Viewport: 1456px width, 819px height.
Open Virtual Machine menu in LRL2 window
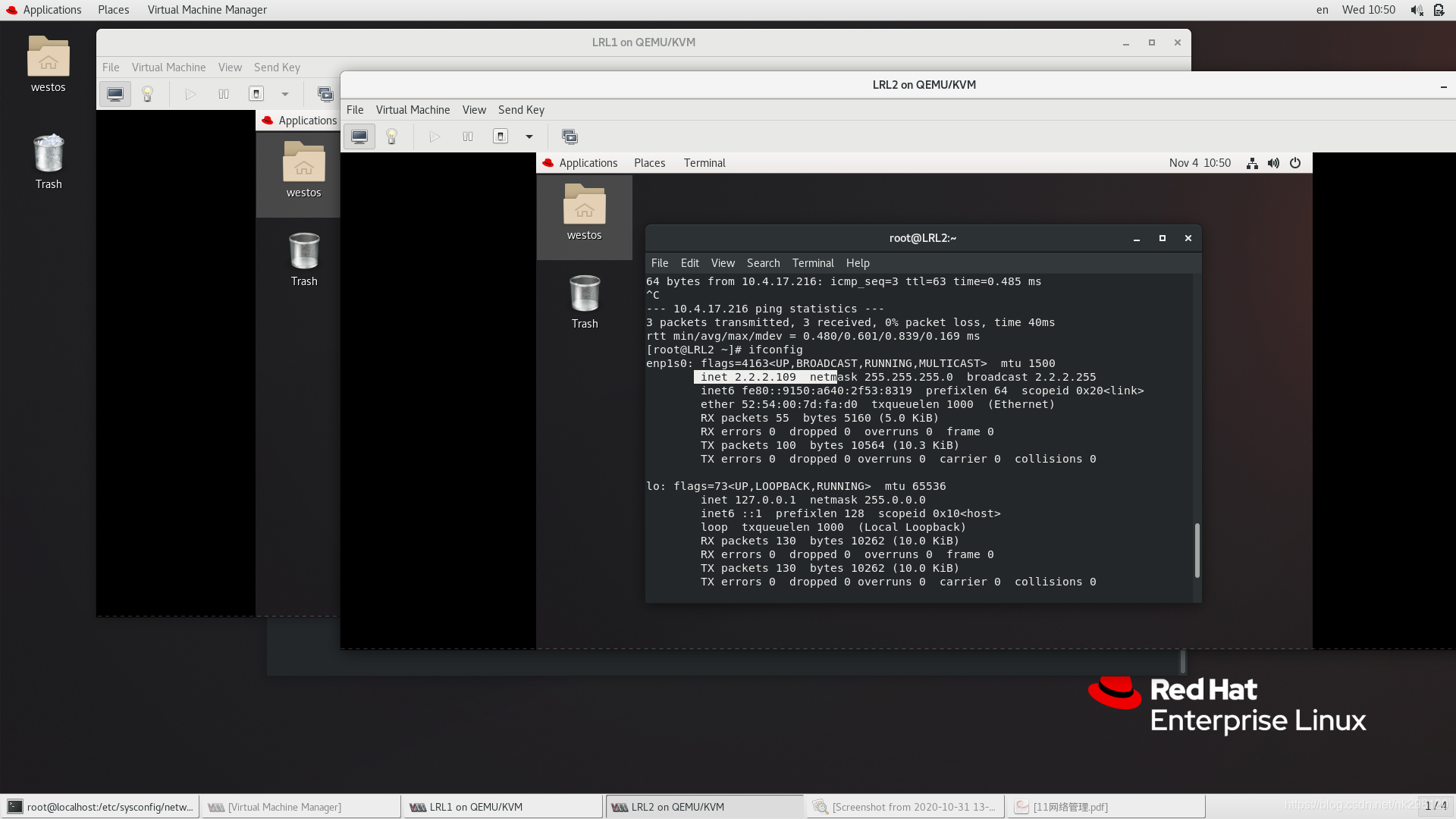413,110
